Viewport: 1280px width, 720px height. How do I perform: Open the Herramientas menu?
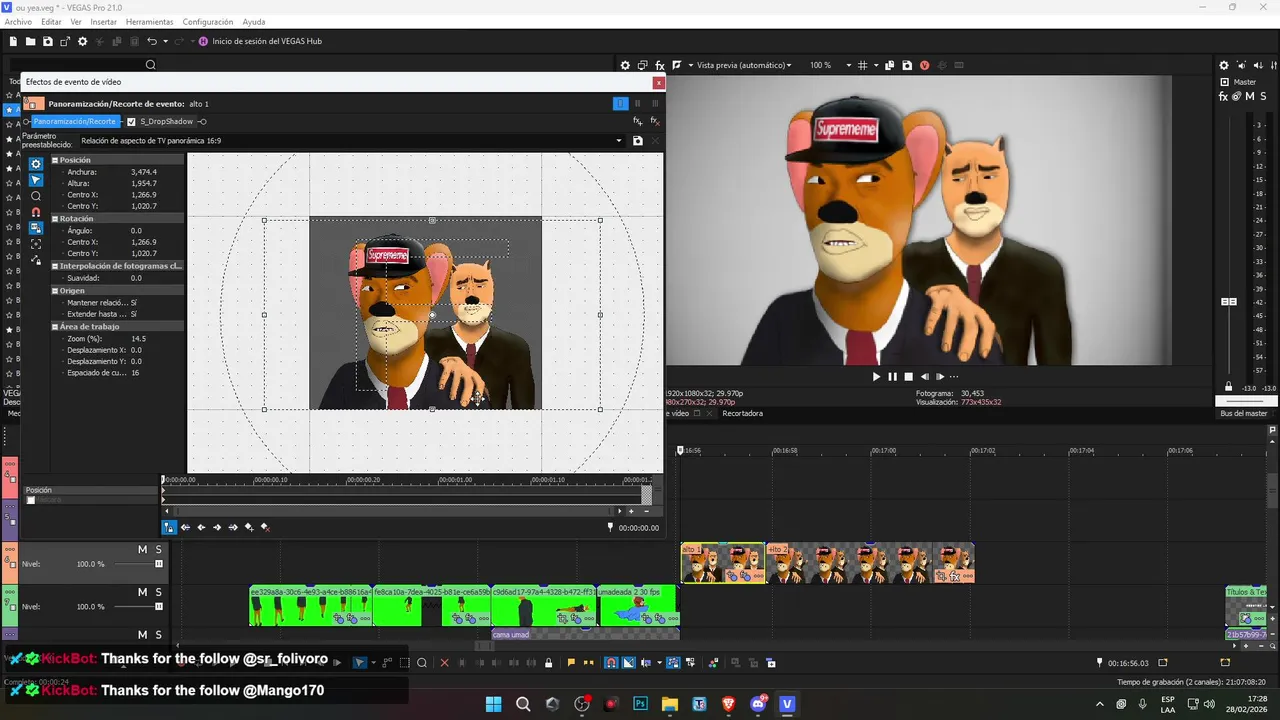tap(149, 22)
